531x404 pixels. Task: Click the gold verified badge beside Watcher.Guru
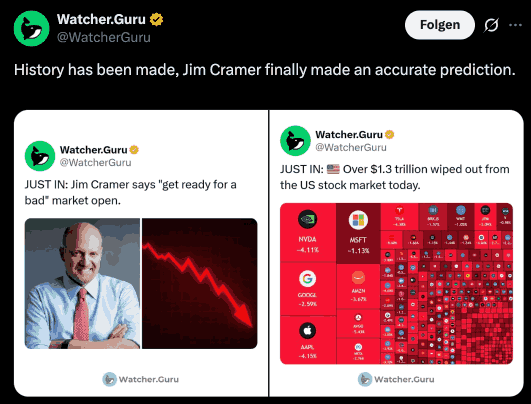(x=156, y=20)
